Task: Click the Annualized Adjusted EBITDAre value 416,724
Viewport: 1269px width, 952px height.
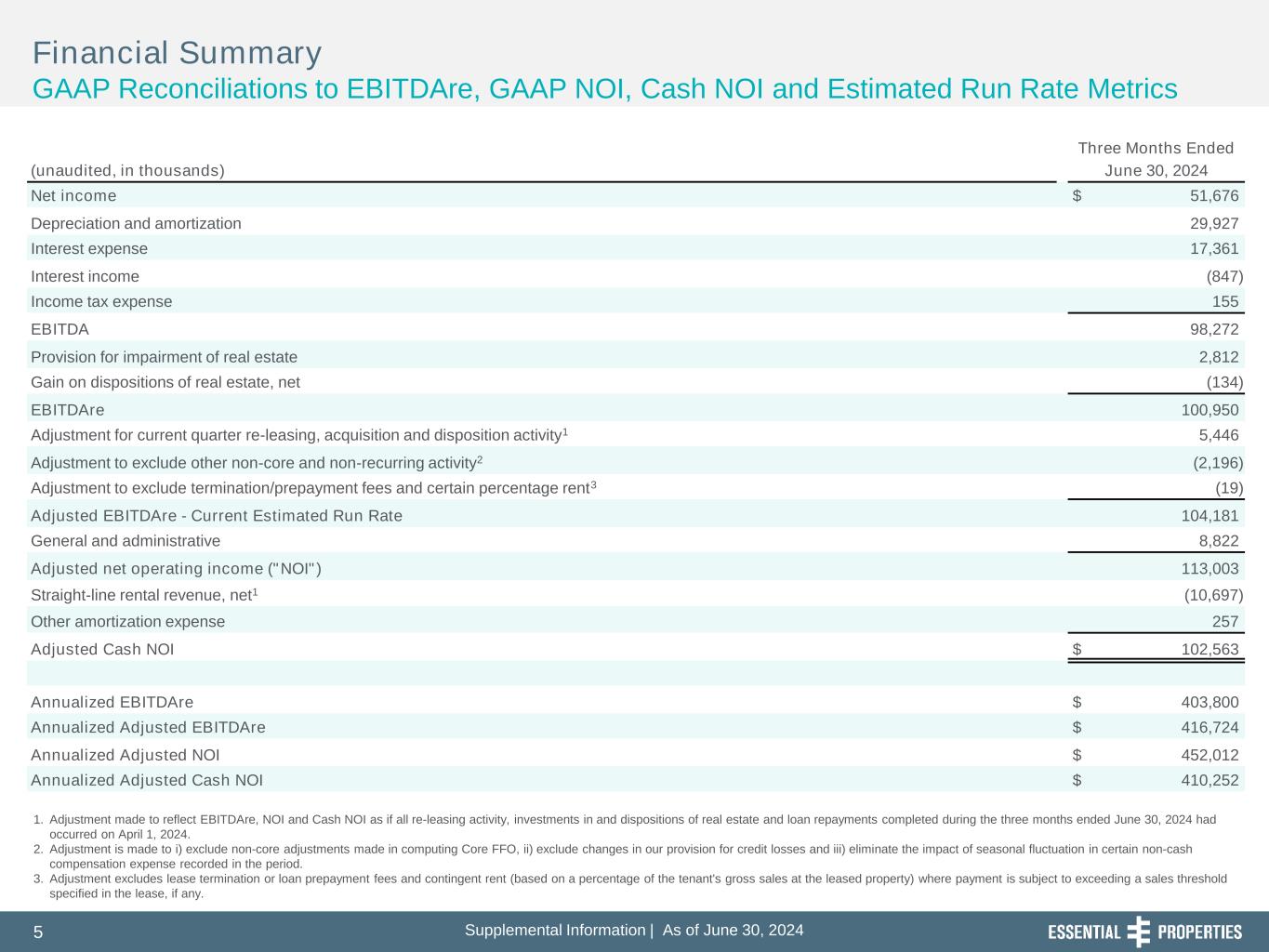Action: pos(1209,727)
